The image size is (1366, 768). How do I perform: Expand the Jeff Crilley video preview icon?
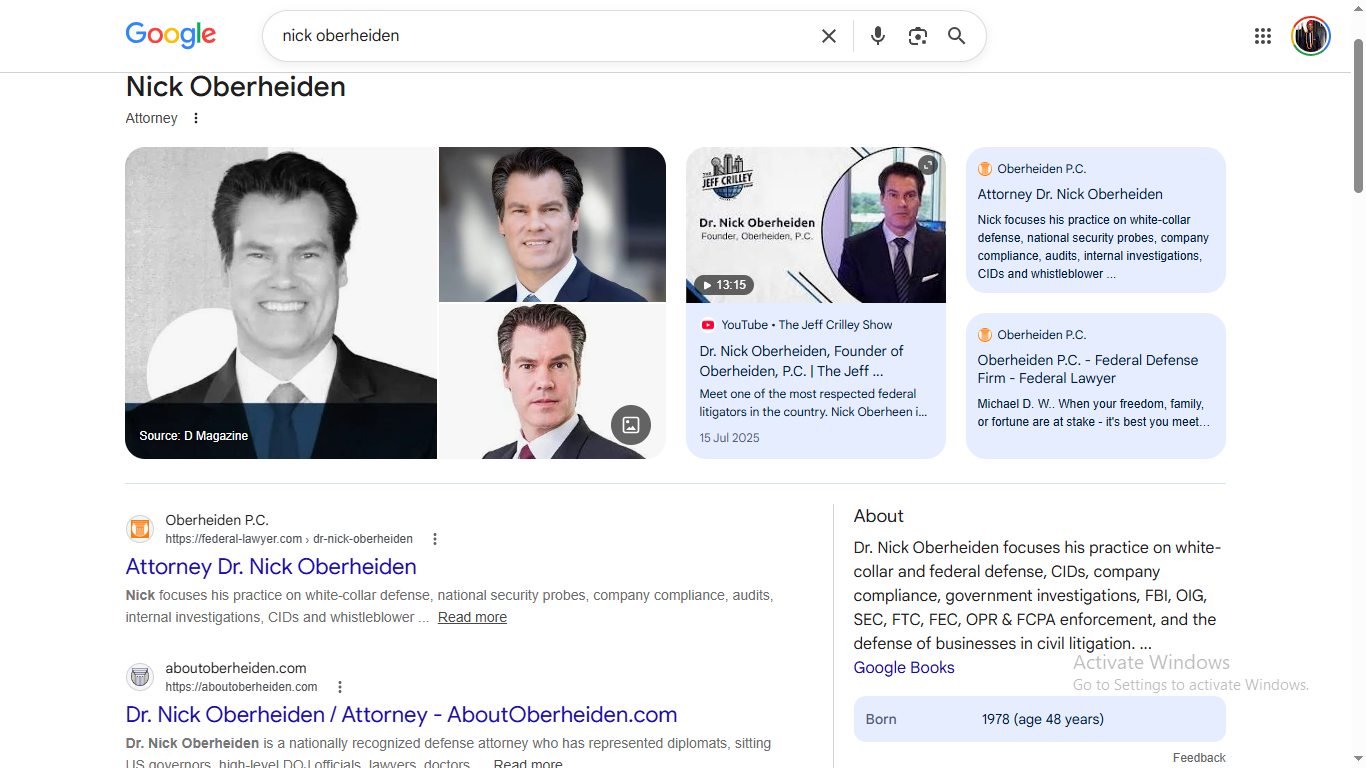pyautogui.click(x=928, y=165)
